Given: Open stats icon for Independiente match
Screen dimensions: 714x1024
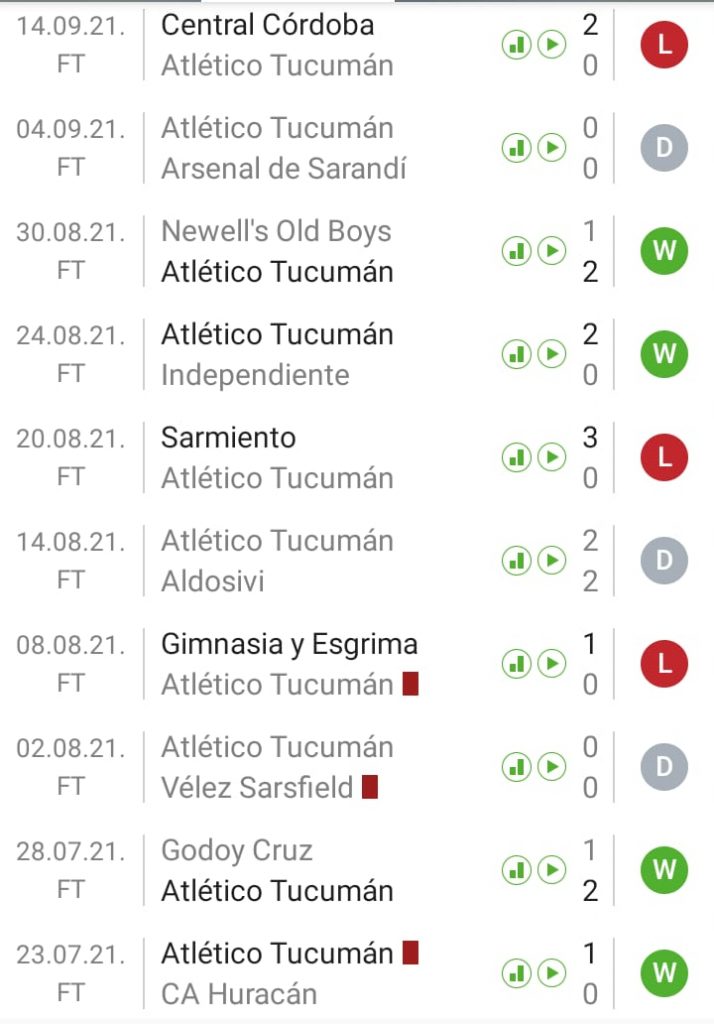Looking at the screenshot, I should click(x=516, y=354).
